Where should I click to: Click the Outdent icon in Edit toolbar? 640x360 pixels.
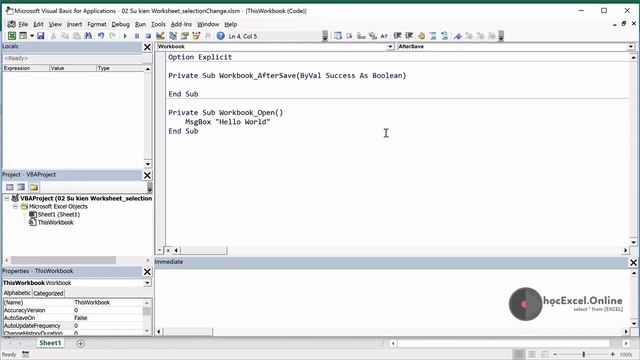[x=409, y=36]
